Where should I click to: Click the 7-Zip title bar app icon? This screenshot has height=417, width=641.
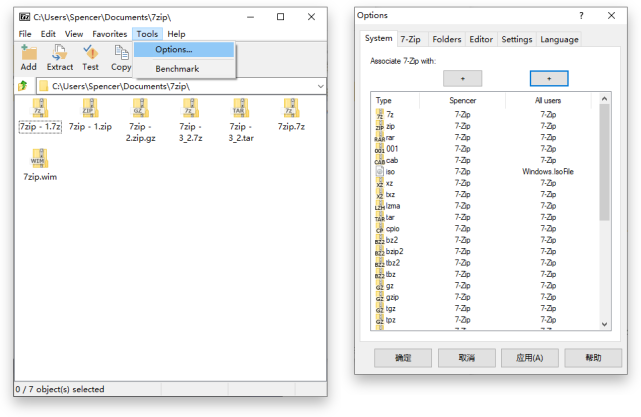25,17
